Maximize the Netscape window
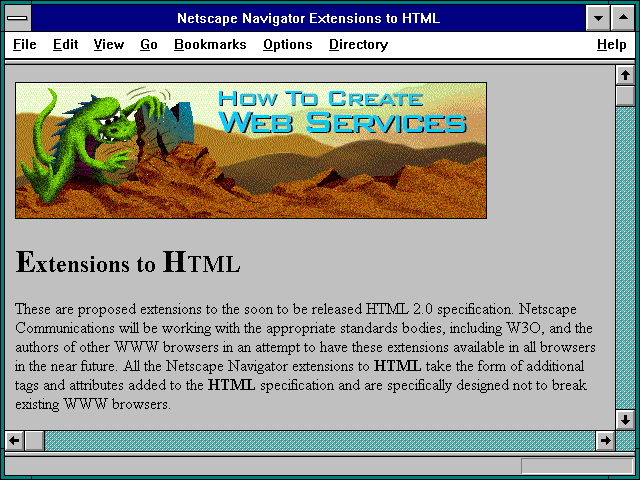The image size is (640, 480). point(623,18)
